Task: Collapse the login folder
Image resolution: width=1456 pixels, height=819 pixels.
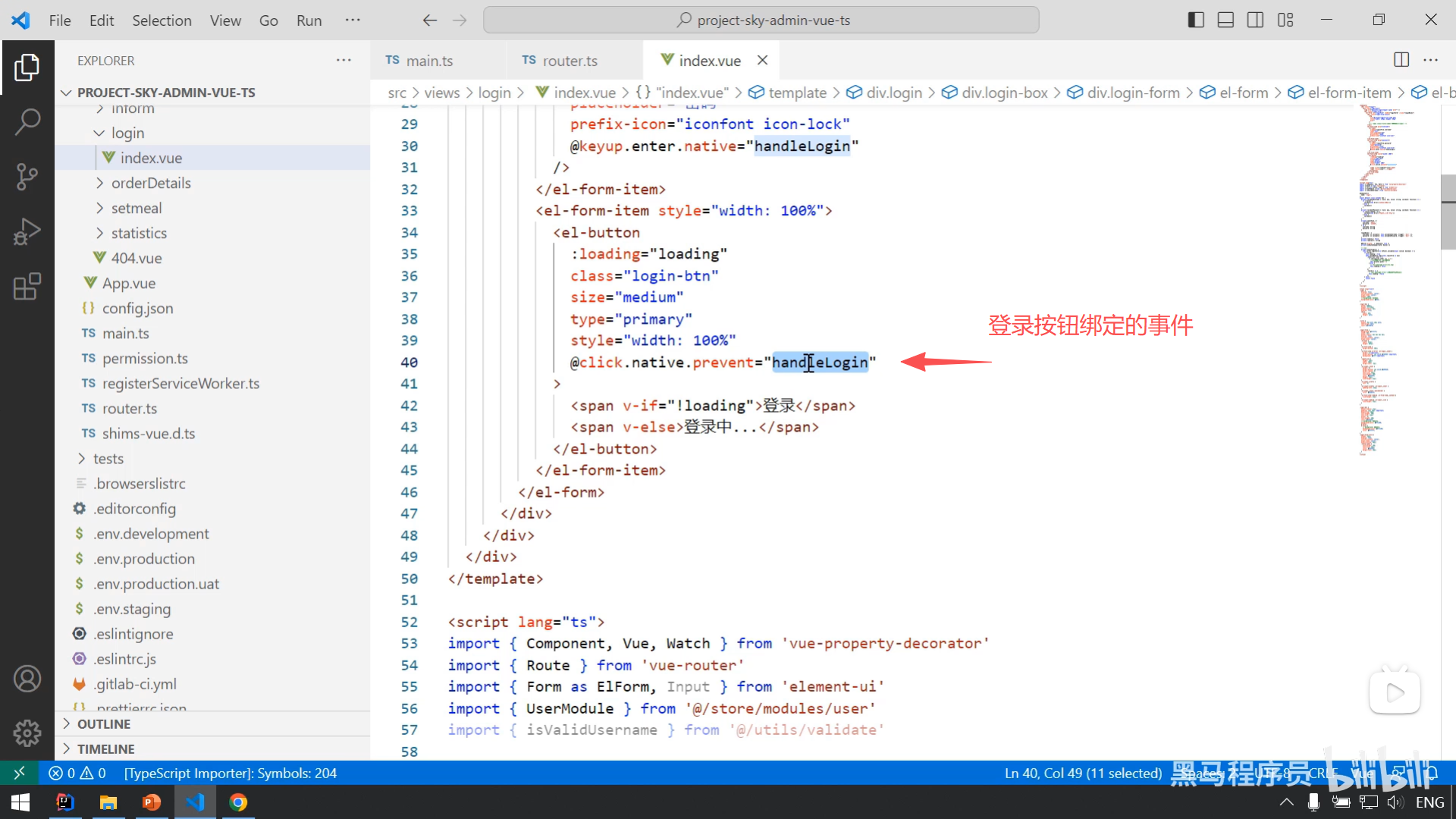Action: [x=127, y=133]
